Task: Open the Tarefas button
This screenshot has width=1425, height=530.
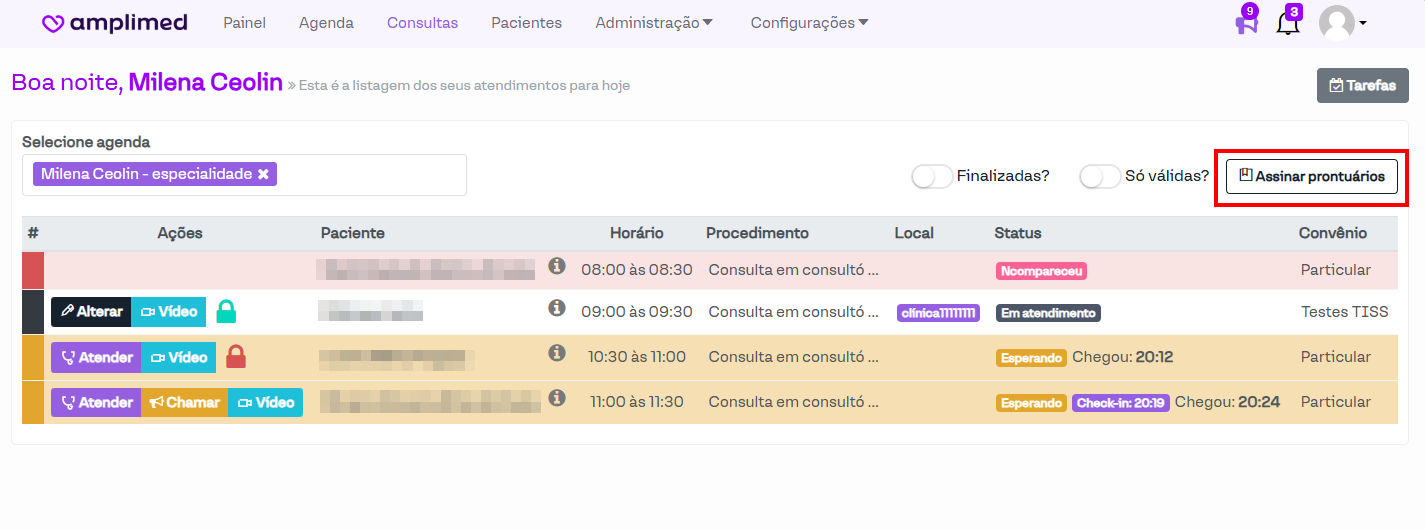Action: pos(1362,86)
